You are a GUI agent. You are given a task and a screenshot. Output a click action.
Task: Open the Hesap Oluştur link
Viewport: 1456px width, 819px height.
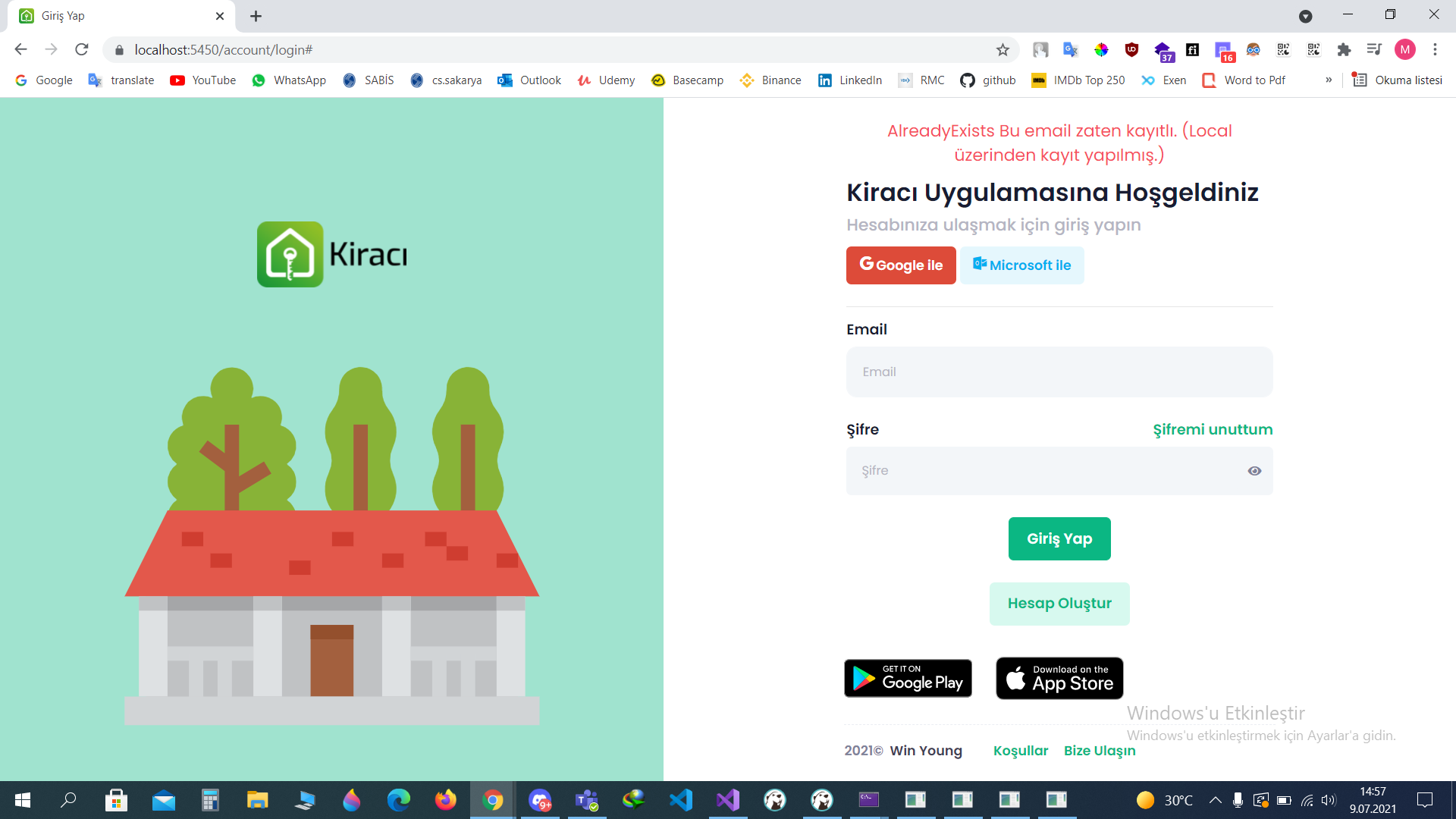1059,604
